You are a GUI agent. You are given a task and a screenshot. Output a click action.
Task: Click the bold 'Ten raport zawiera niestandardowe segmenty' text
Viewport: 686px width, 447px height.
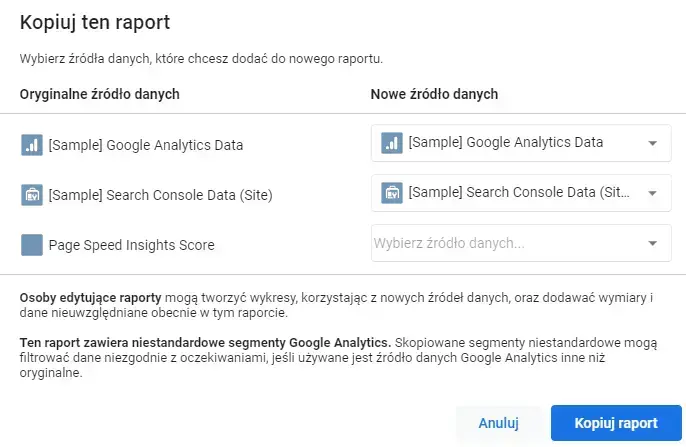point(205,342)
